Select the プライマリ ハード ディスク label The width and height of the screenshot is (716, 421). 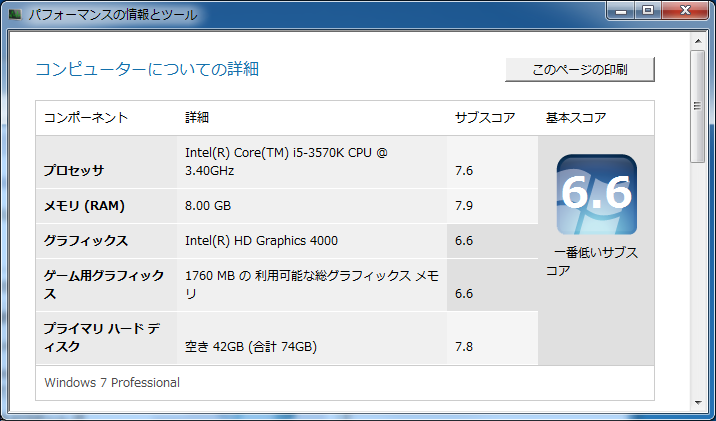coord(101,337)
